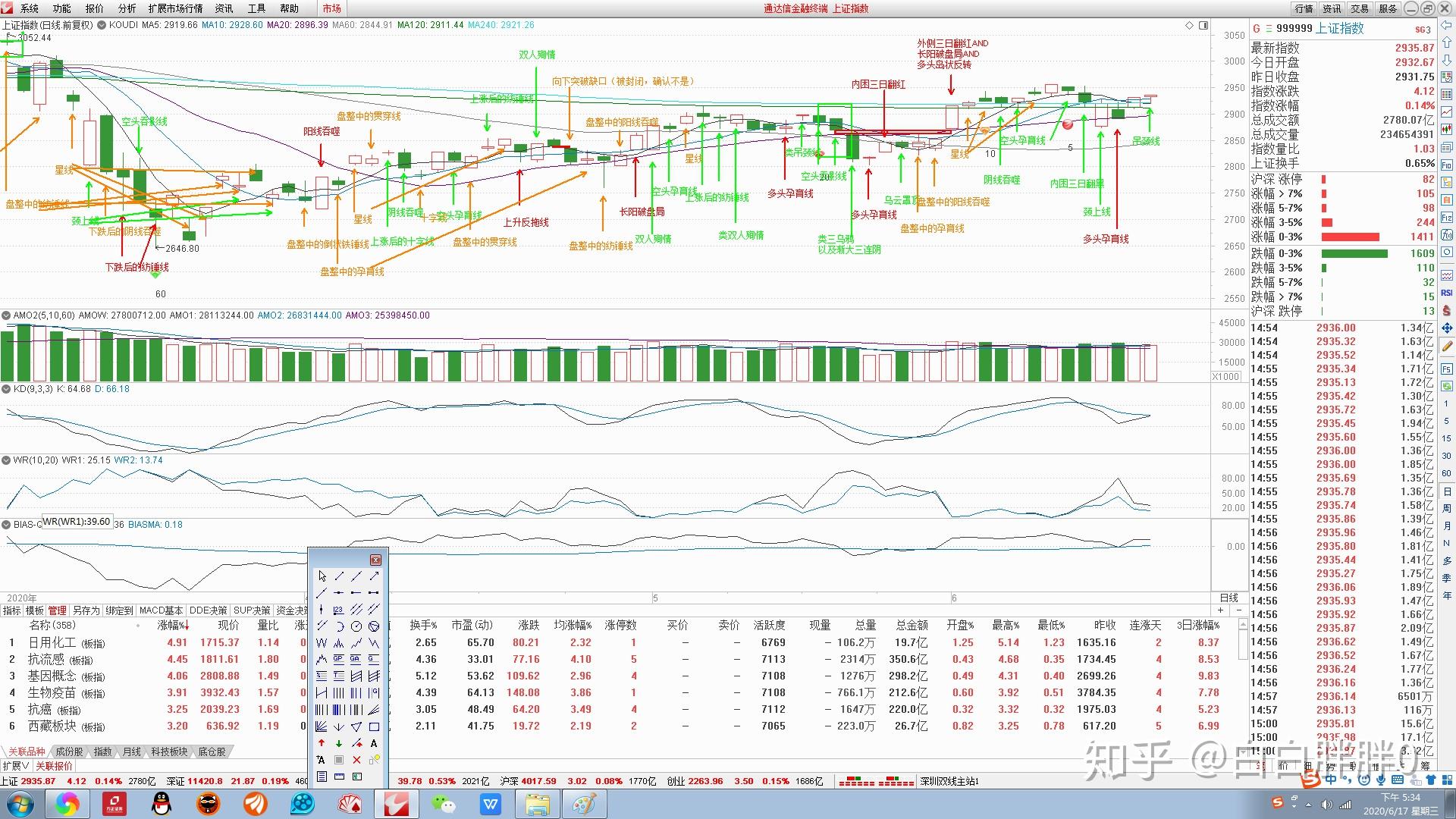Image resolution: width=1456 pixels, height=819 pixels.
Task: Click the 交易 button at top right
Action: (x=1360, y=8)
